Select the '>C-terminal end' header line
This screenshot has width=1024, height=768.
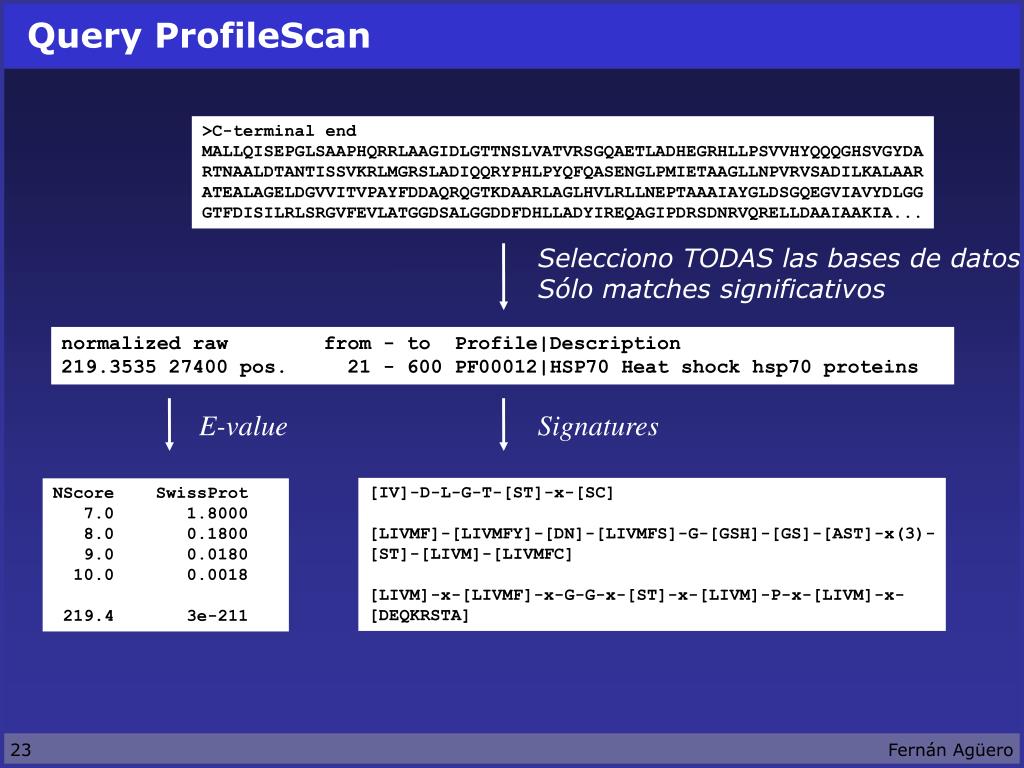pyautogui.click(x=279, y=131)
